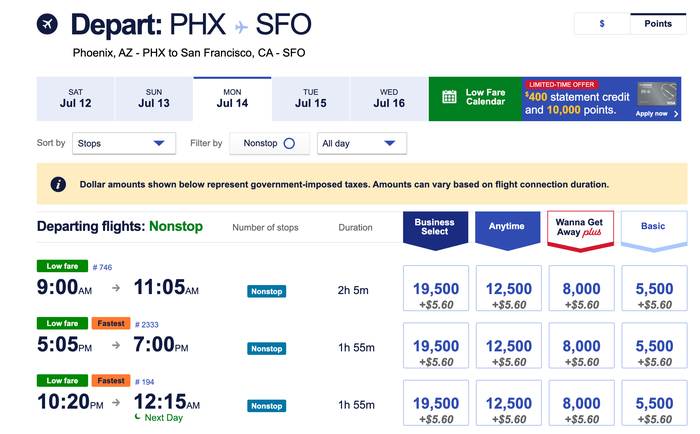The width and height of the screenshot is (700, 434).
Task: Click the Apply now arrow in the banner
Action: 676,114
